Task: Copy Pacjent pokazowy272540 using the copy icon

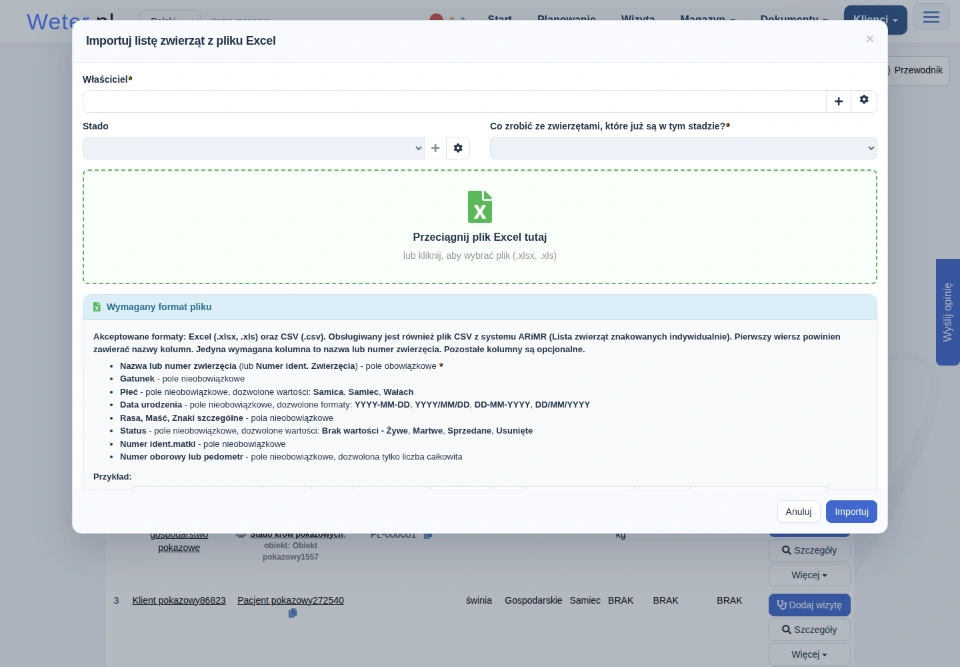Action: (x=293, y=613)
